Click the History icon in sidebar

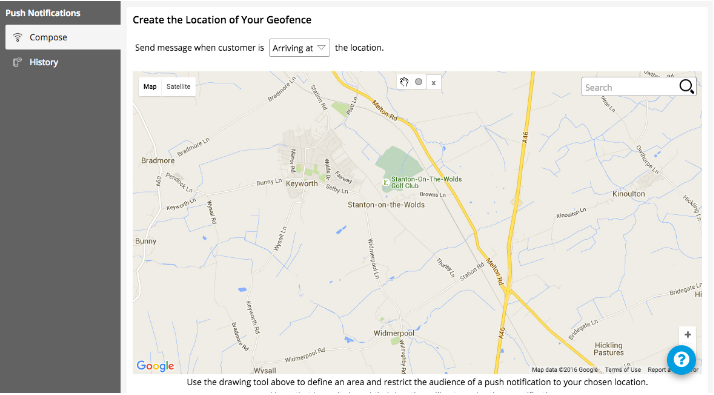(x=17, y=62)
